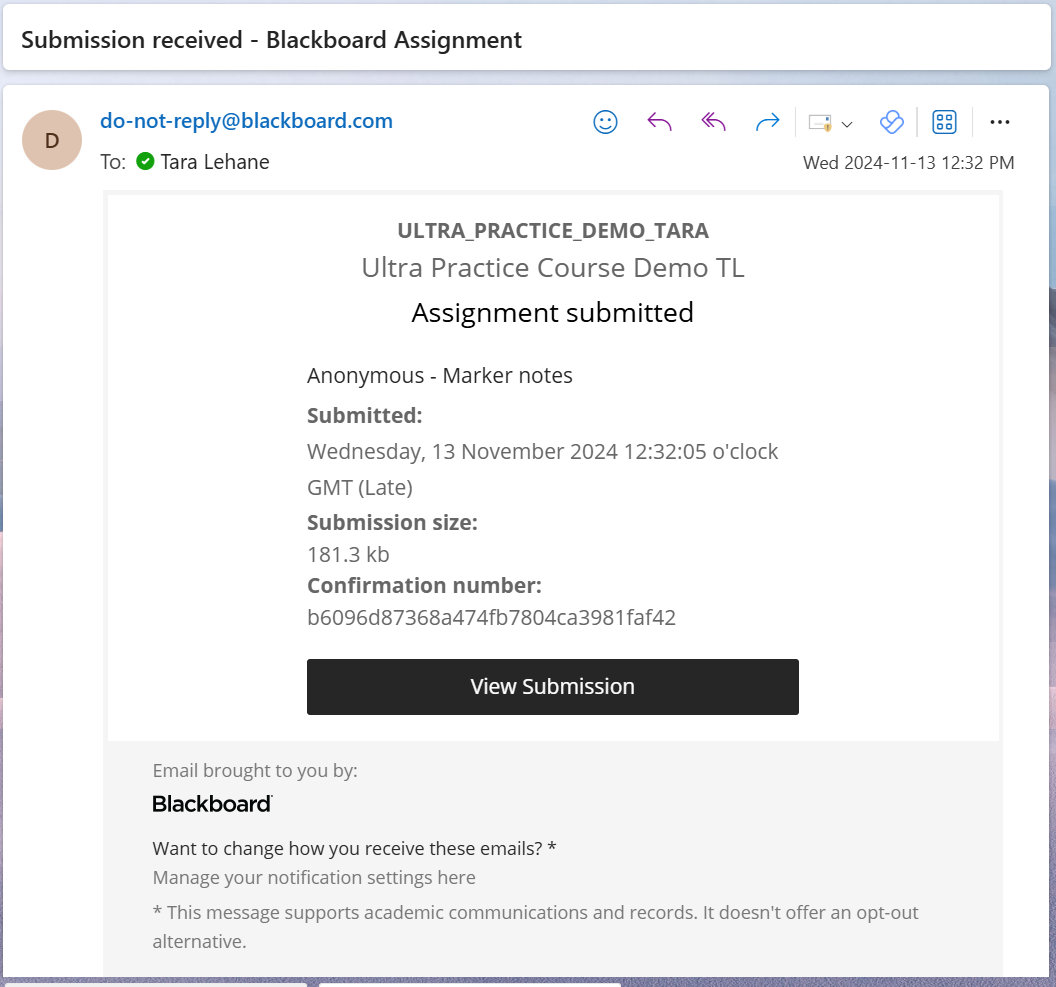Open the Viva Insights icon
The height and width of the screenshot is (987, 1056).
tap(891, 122)
